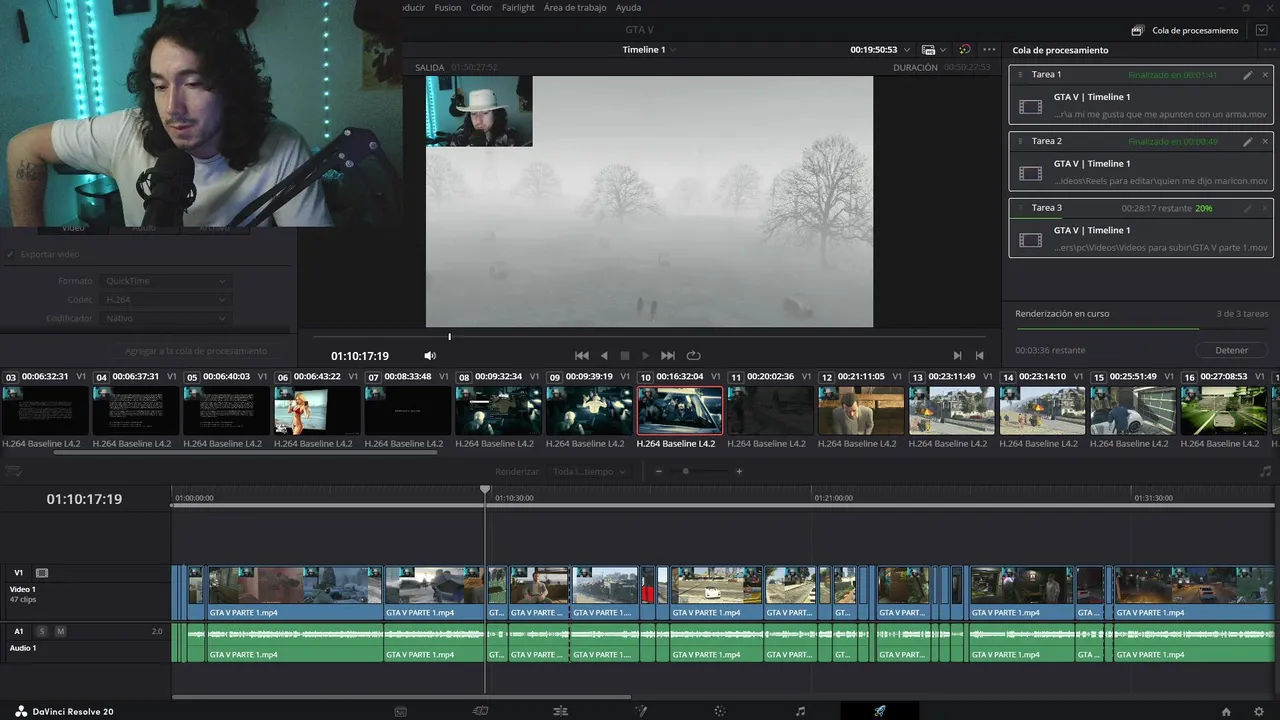Image resolution: width=1280 pixels, height=720 pixels.
Task: Zoom in timeline with plus button
Action: click(x=739, y=471)
